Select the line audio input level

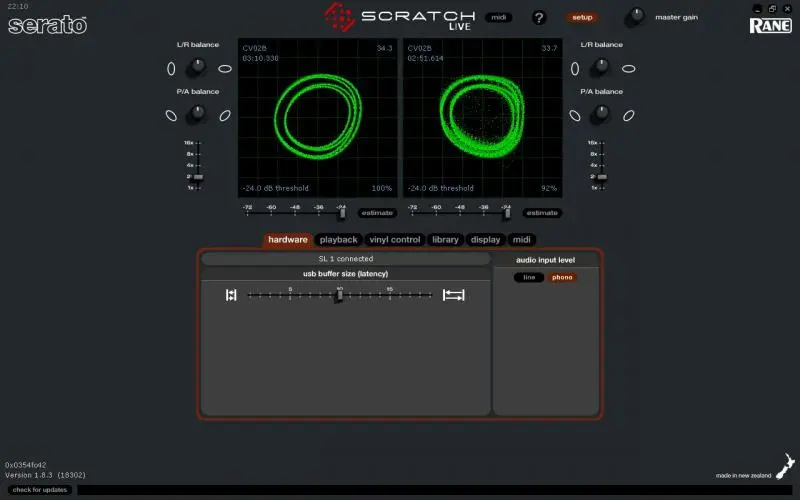(x=529, y=277)
